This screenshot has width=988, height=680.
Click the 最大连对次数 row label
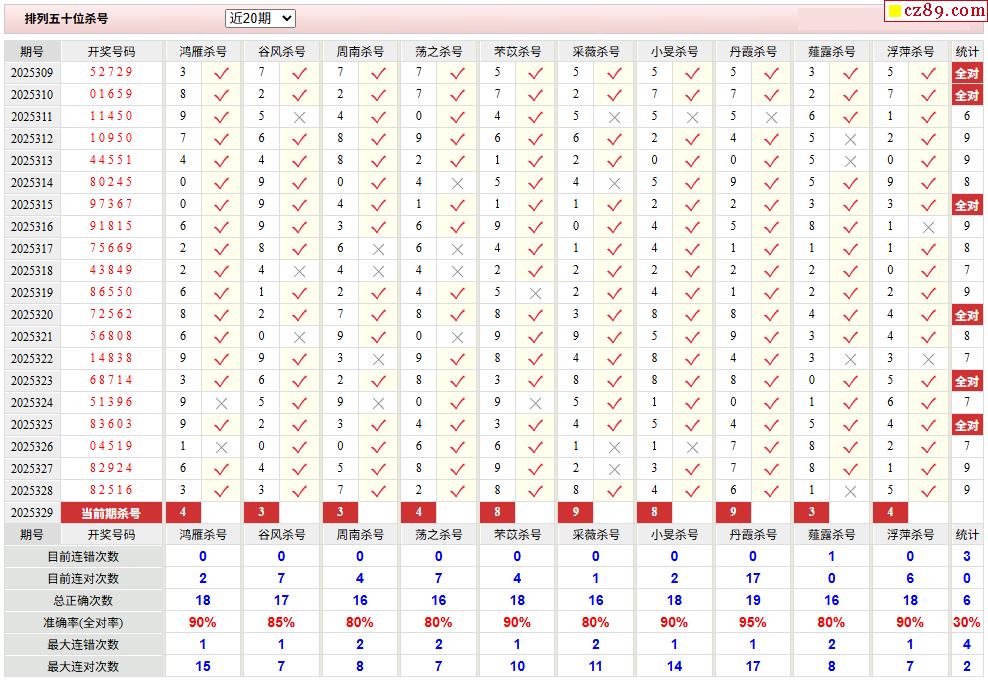[83, 667]
